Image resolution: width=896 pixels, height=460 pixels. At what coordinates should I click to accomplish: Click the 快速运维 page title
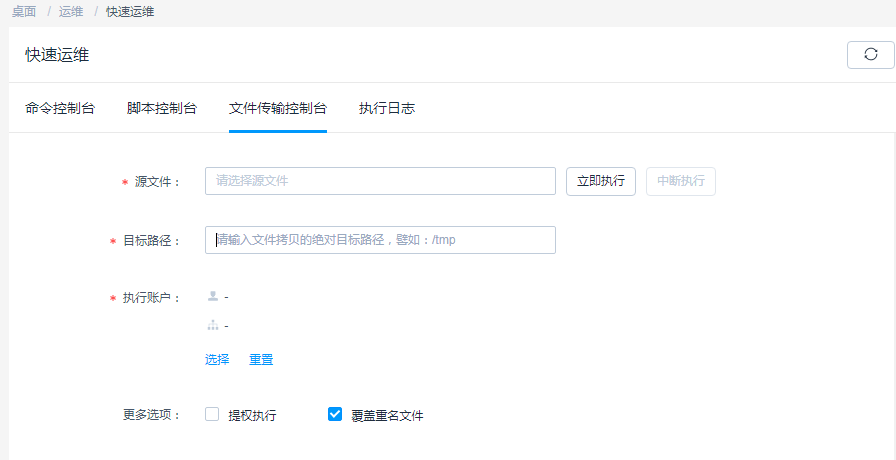57,55
